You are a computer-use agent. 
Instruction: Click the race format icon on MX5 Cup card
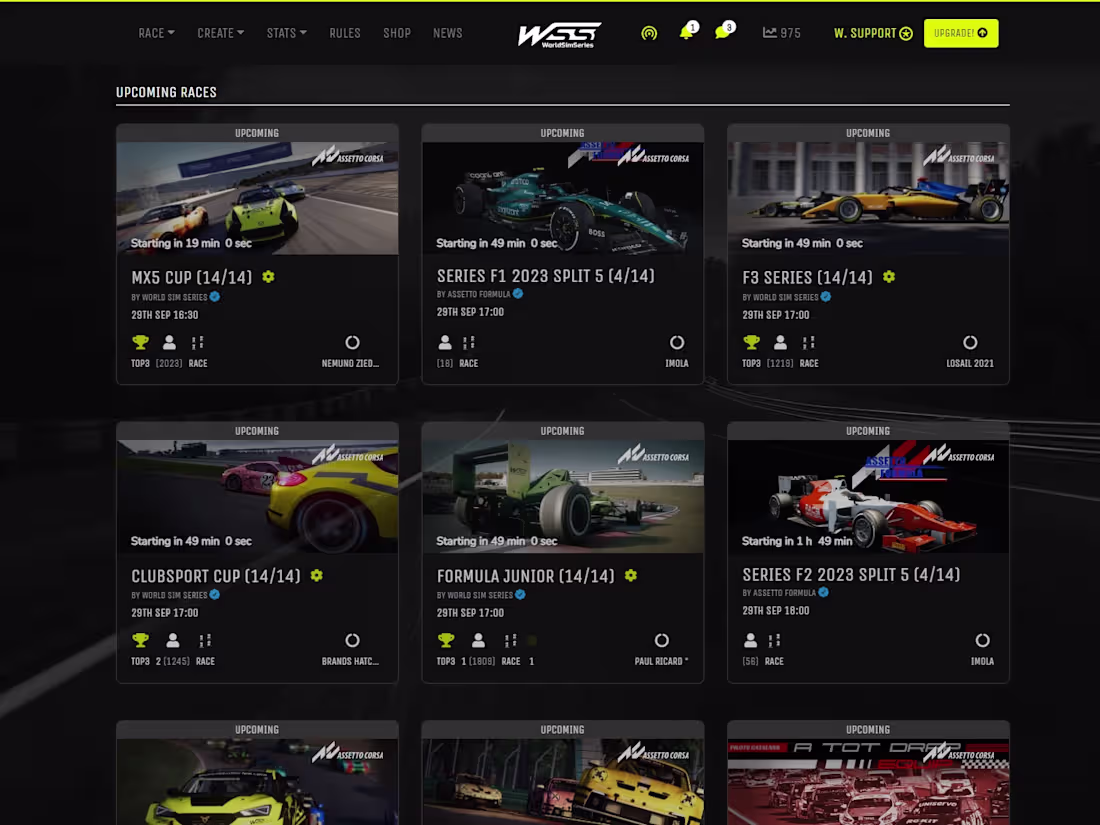(198, 342)
